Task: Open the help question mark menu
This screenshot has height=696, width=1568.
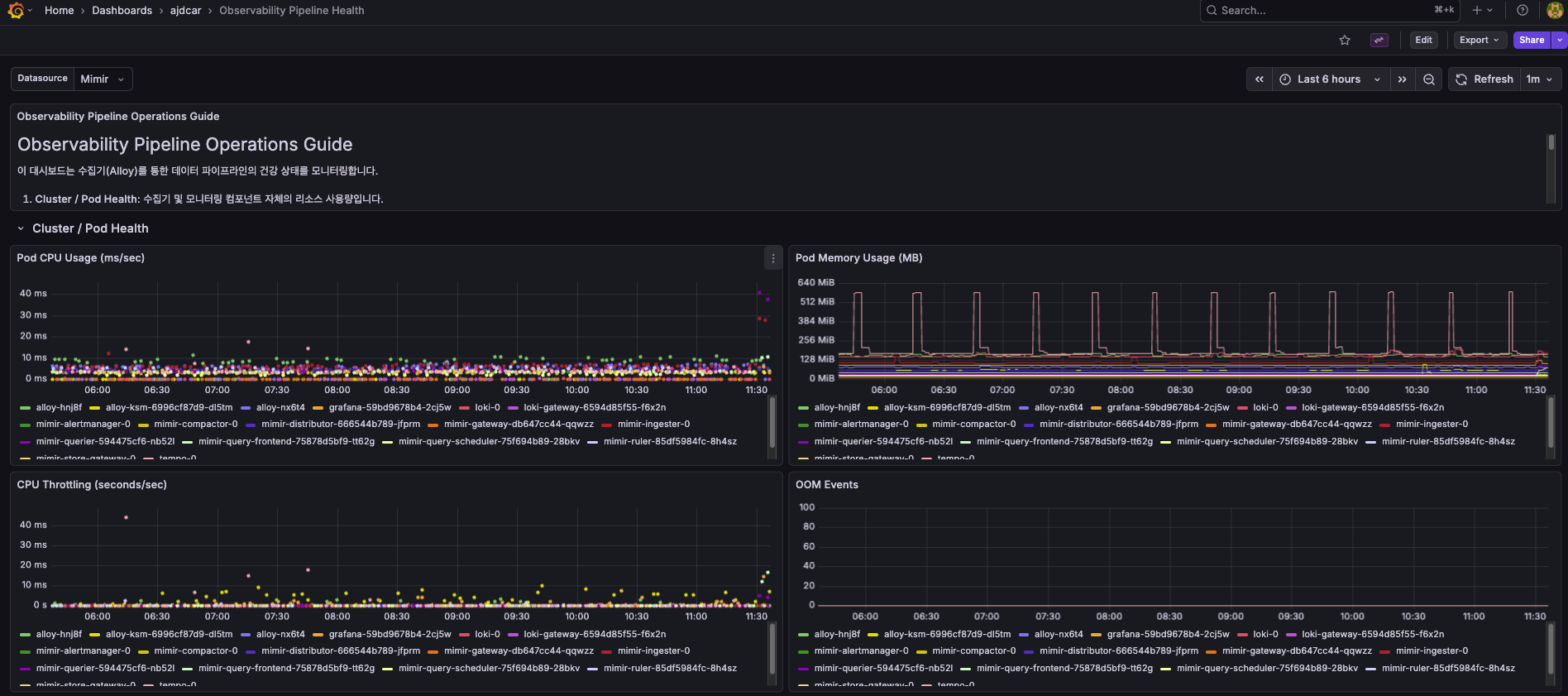Action: (x=1523, y=11)
